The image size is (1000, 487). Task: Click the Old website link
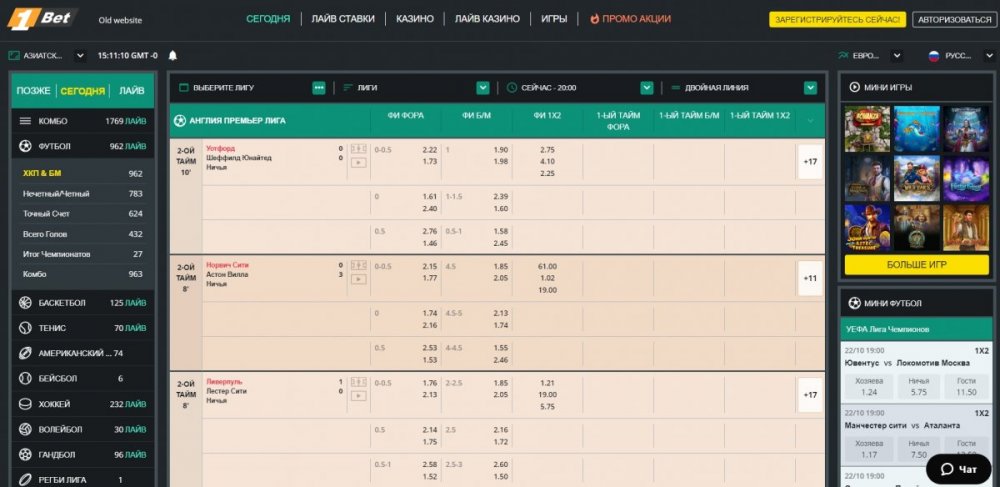[x=121, y=20]
